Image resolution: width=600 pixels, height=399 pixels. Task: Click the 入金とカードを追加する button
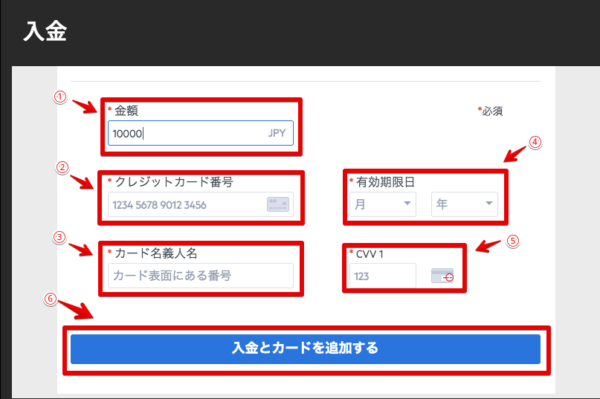pos(305,349)
